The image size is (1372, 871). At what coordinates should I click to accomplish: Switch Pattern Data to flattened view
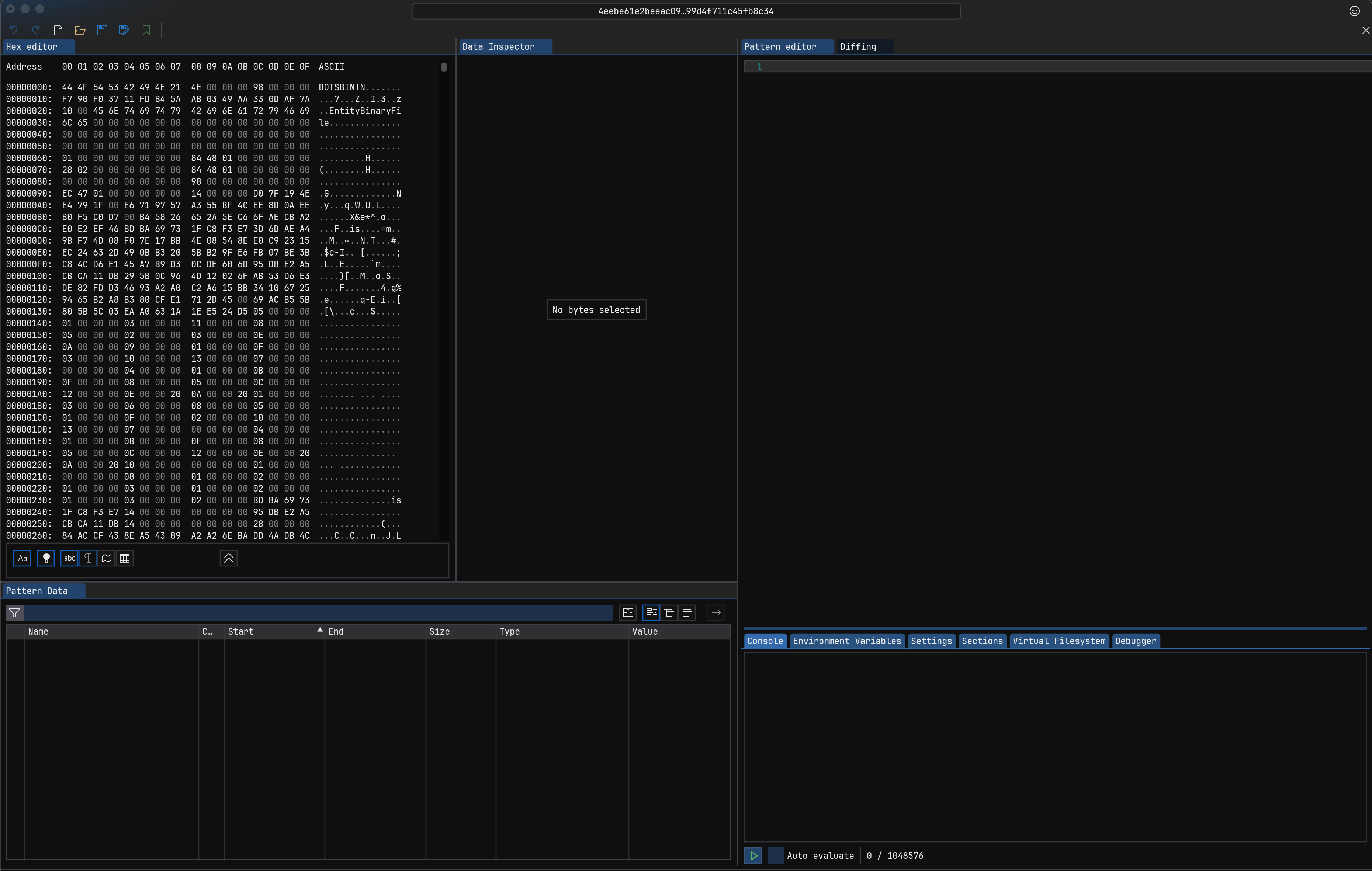pos(687,613)
